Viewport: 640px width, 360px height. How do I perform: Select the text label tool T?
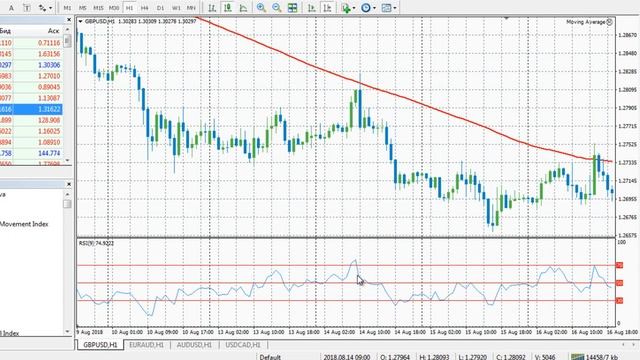pos(27,8)
